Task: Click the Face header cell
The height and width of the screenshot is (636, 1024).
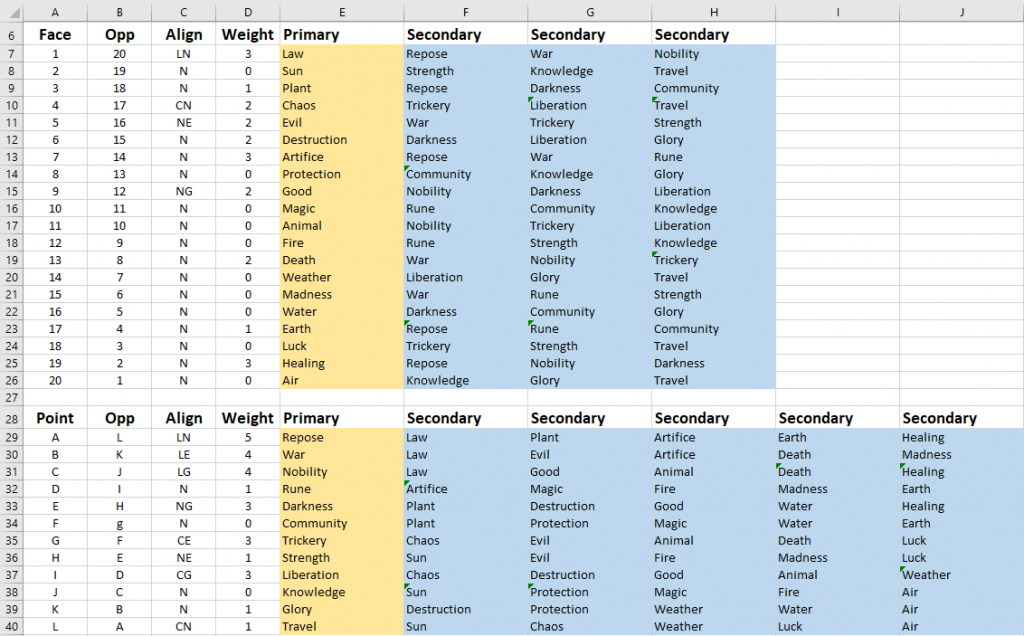Action: point(55,35)
